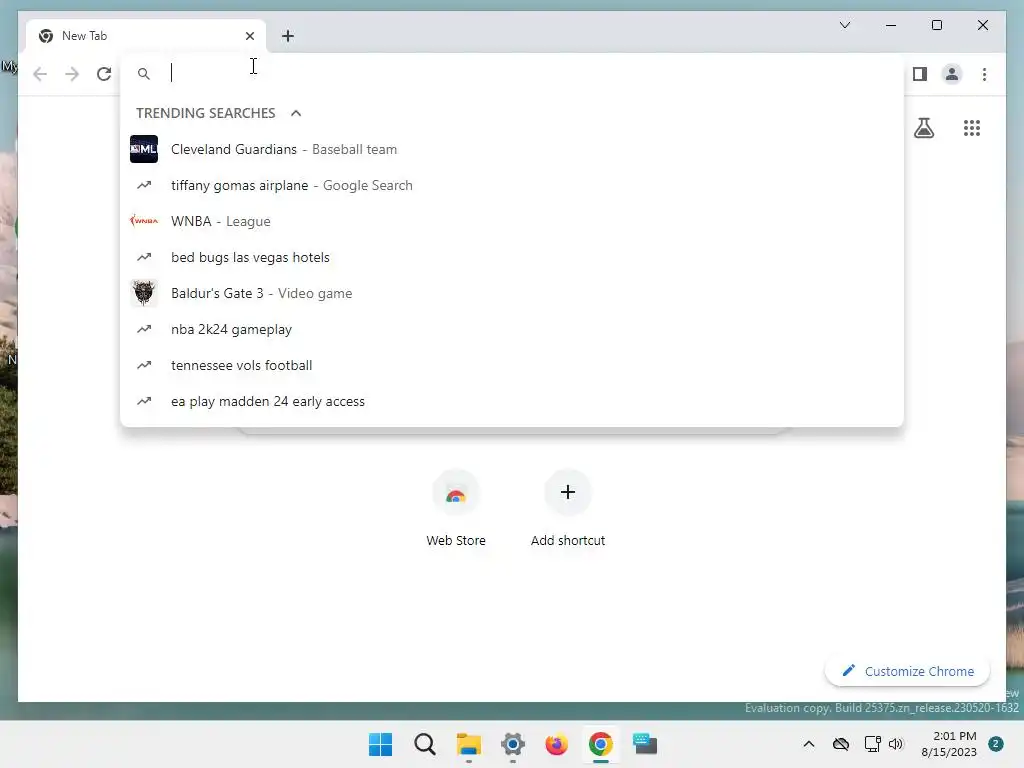This screenshot has height=768, width=1024.
Task: Launch Firefox from the taskbar
Action: pyautogui.click(x=556, y=744)
